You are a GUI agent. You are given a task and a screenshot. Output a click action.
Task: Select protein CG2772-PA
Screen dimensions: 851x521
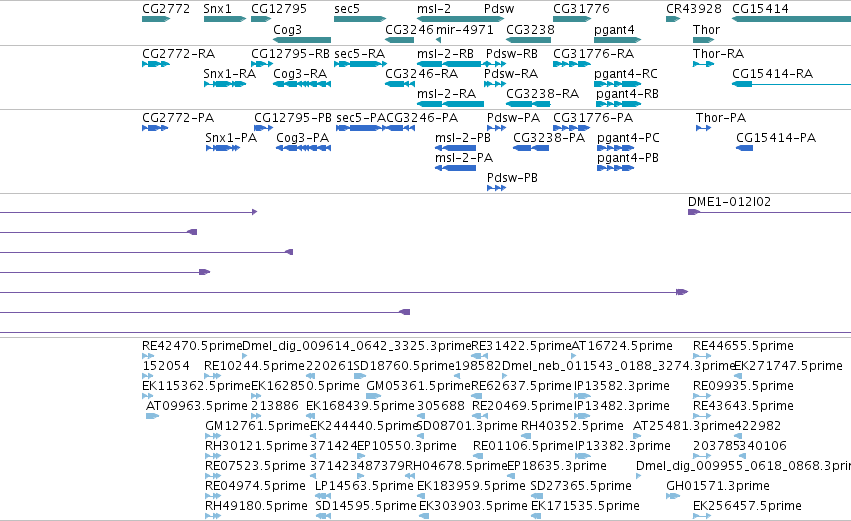pyautogui.click(x=155, y=128)
